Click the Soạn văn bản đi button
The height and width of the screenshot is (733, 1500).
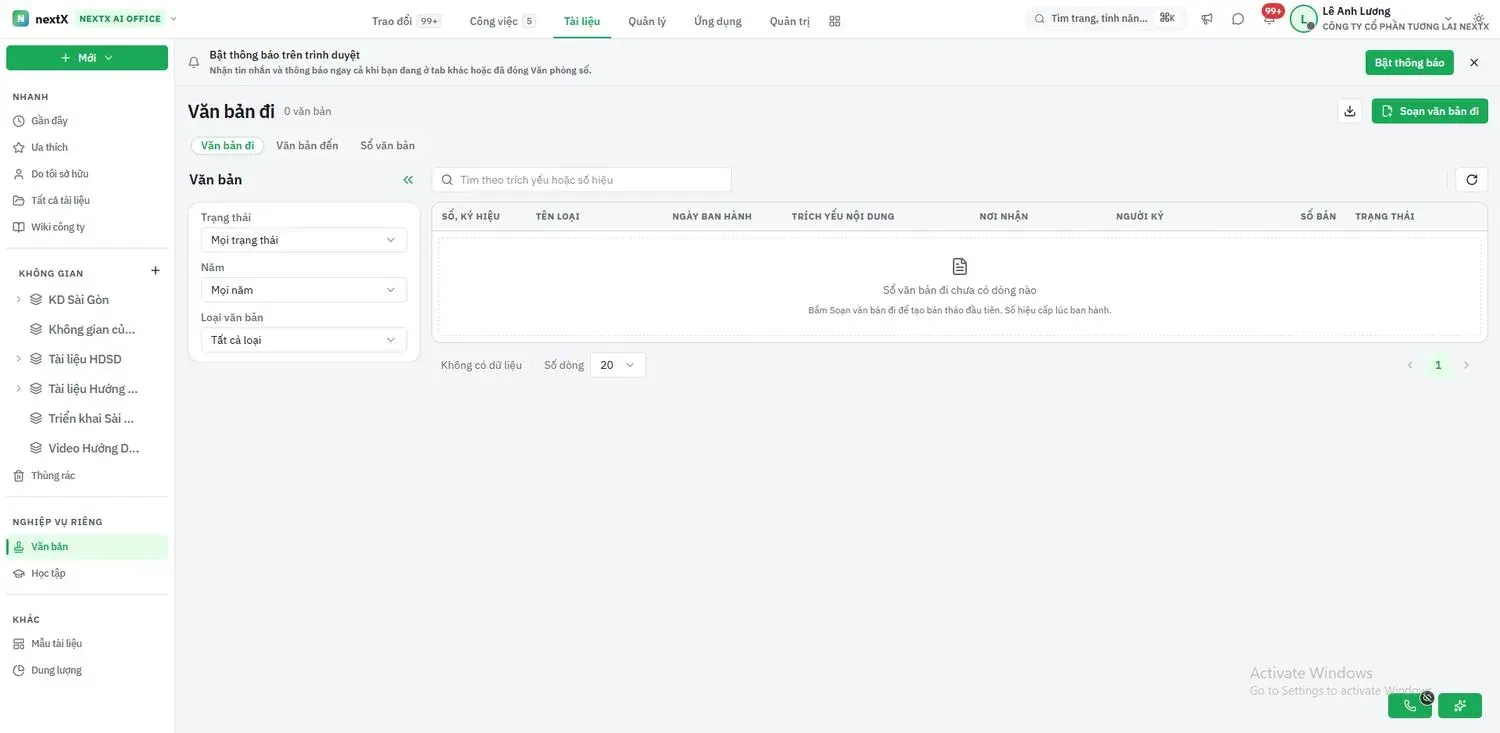click(1430, 111)
